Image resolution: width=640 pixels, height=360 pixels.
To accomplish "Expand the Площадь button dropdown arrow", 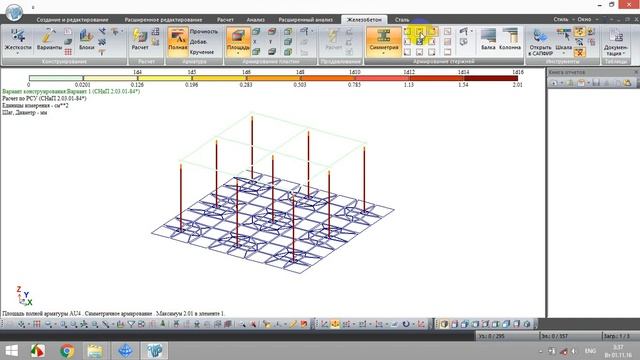I will point(238,53).
